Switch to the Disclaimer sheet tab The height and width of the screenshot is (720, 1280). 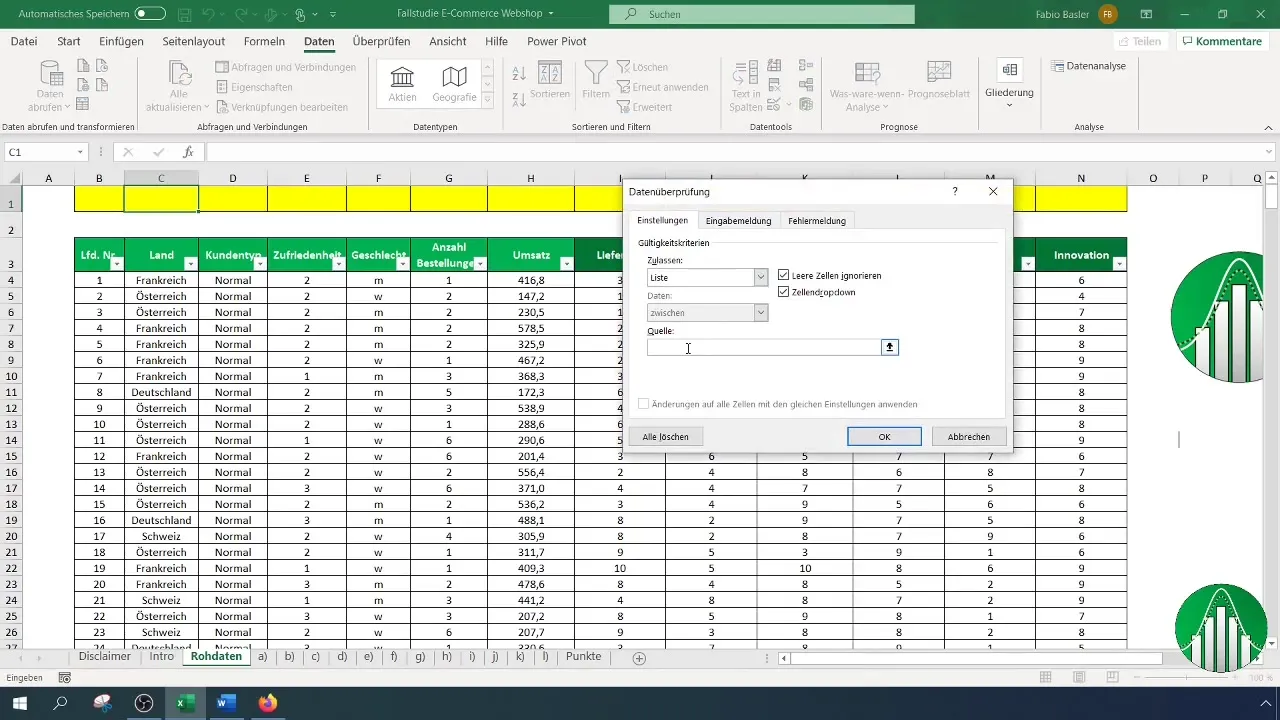pos(105,657)
